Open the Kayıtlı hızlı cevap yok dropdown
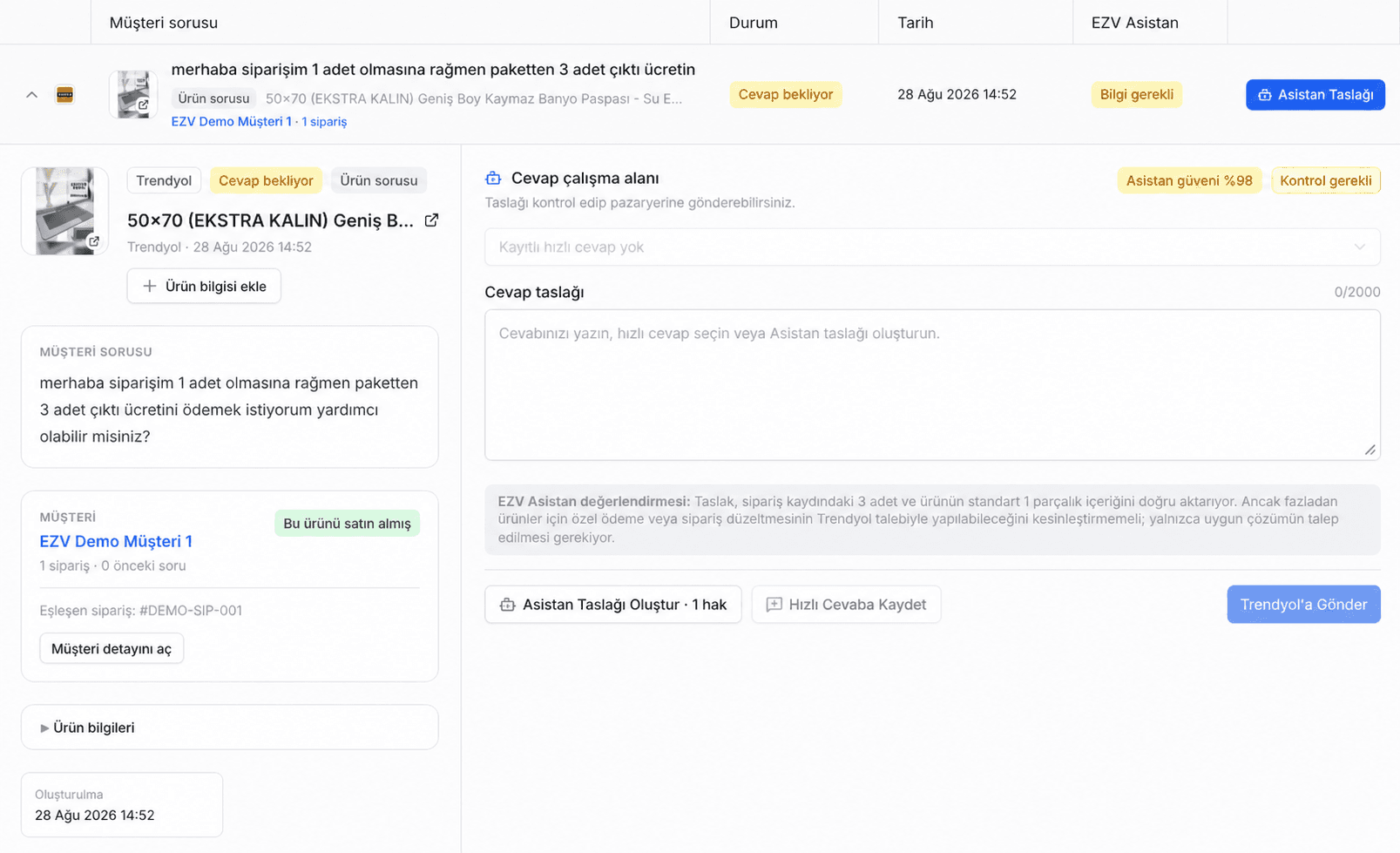This screenshot has height=853, width=1400. pos(932,247)
